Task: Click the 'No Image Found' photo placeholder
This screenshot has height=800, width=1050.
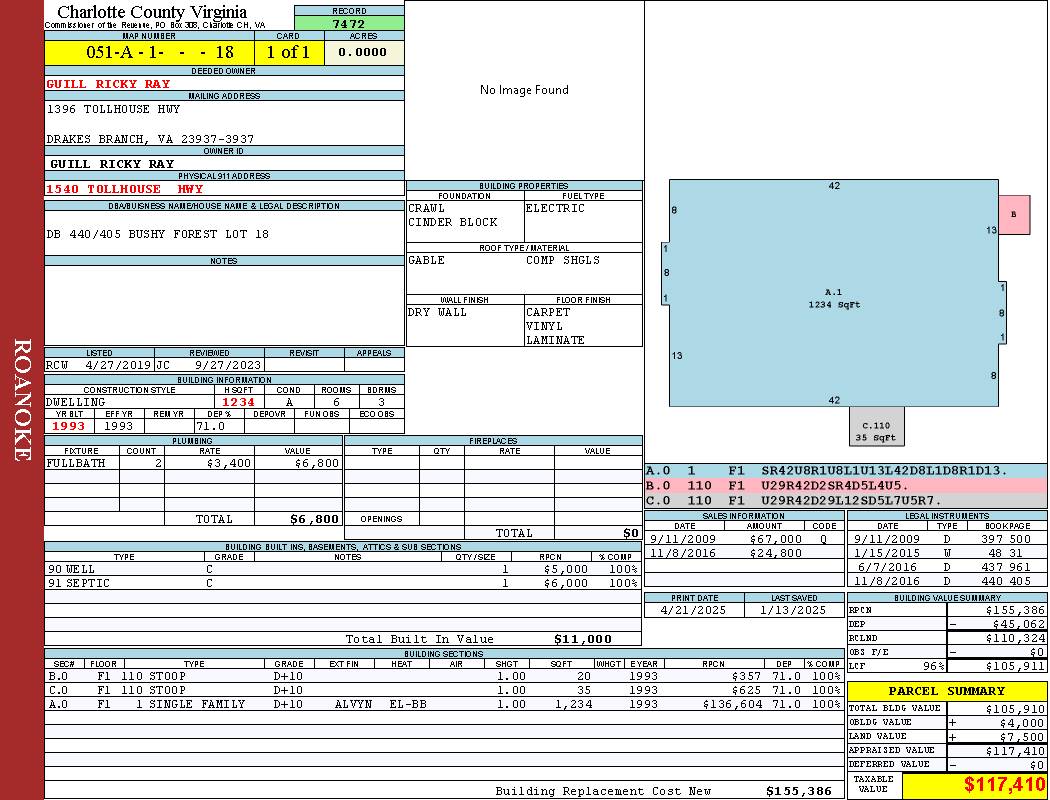Action: (x=524, y=90)
